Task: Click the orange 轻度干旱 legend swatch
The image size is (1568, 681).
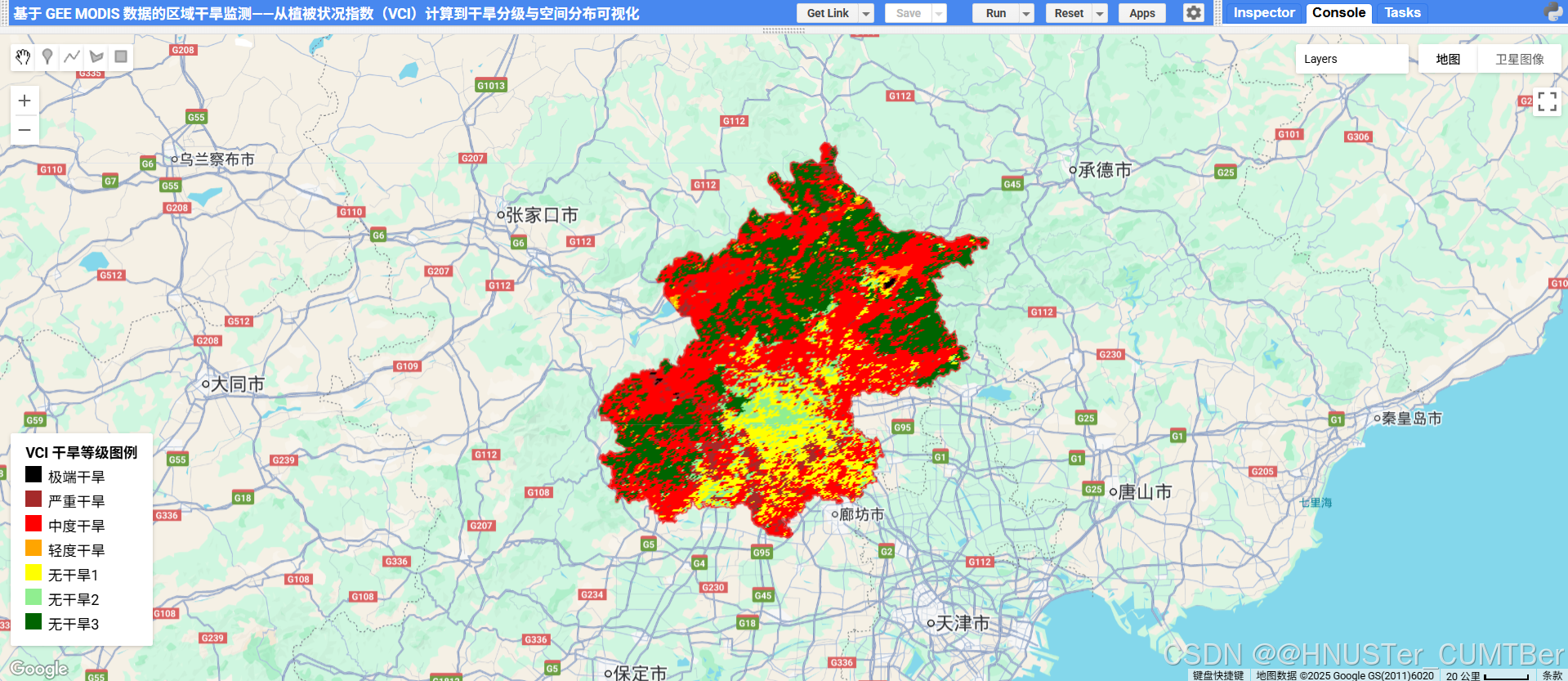Action: click(34, 548)
